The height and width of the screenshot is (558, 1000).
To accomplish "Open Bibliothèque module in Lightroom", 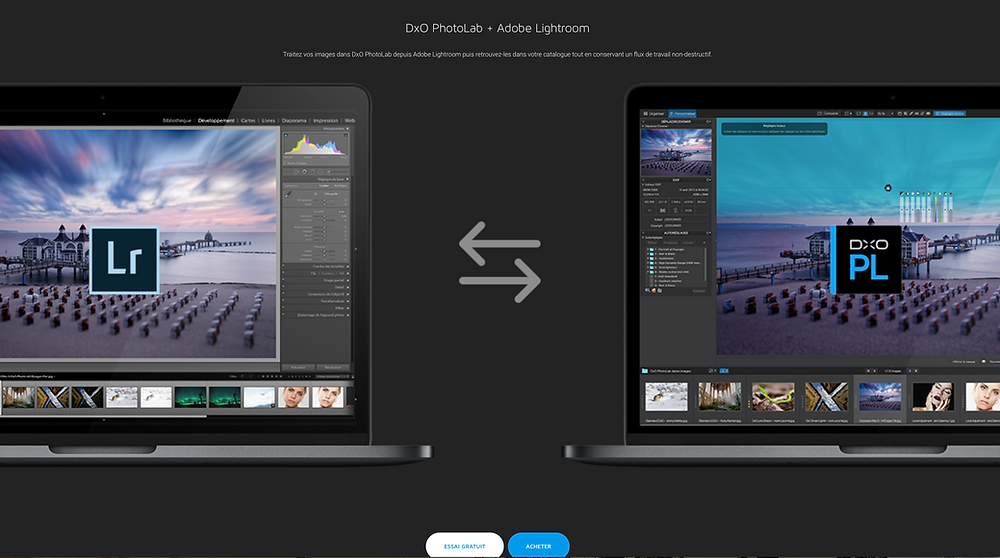I will point(177,121).
